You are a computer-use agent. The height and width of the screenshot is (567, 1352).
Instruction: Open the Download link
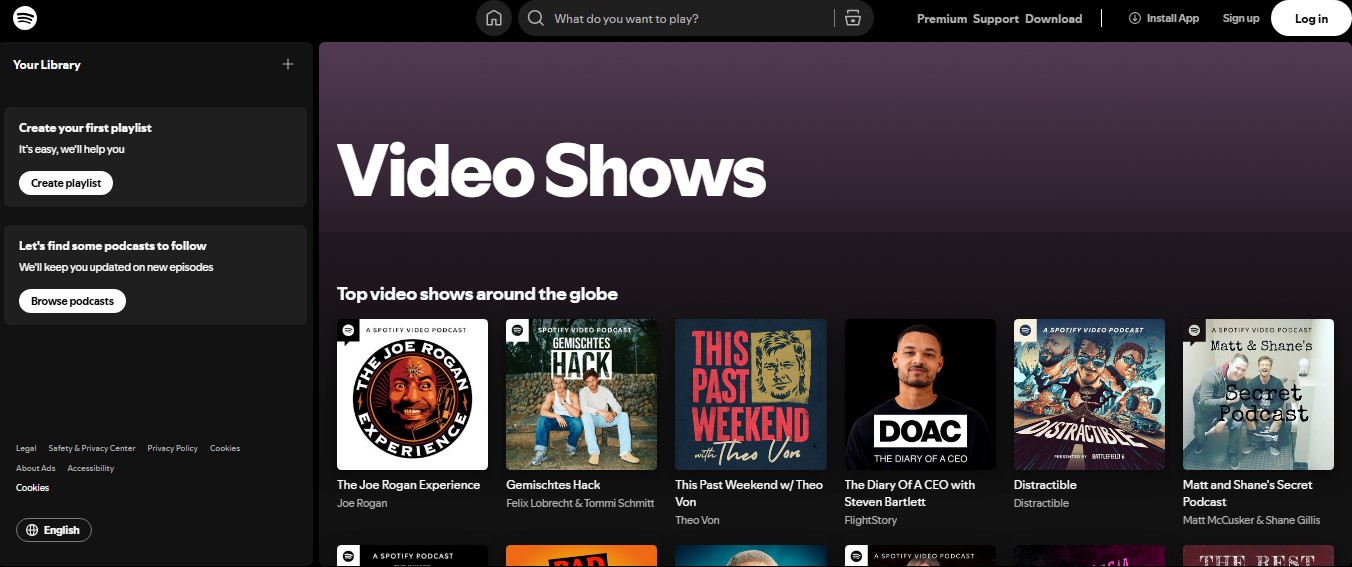1053,18
